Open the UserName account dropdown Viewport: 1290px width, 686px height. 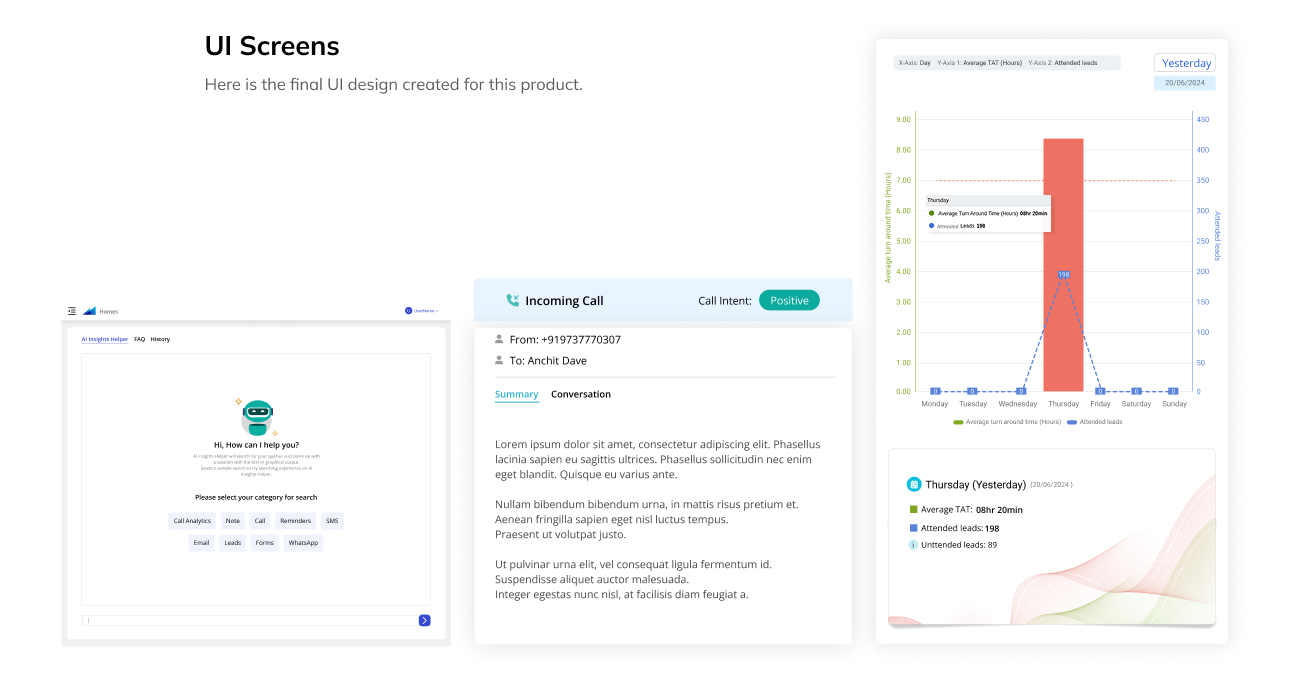point(422,311)
